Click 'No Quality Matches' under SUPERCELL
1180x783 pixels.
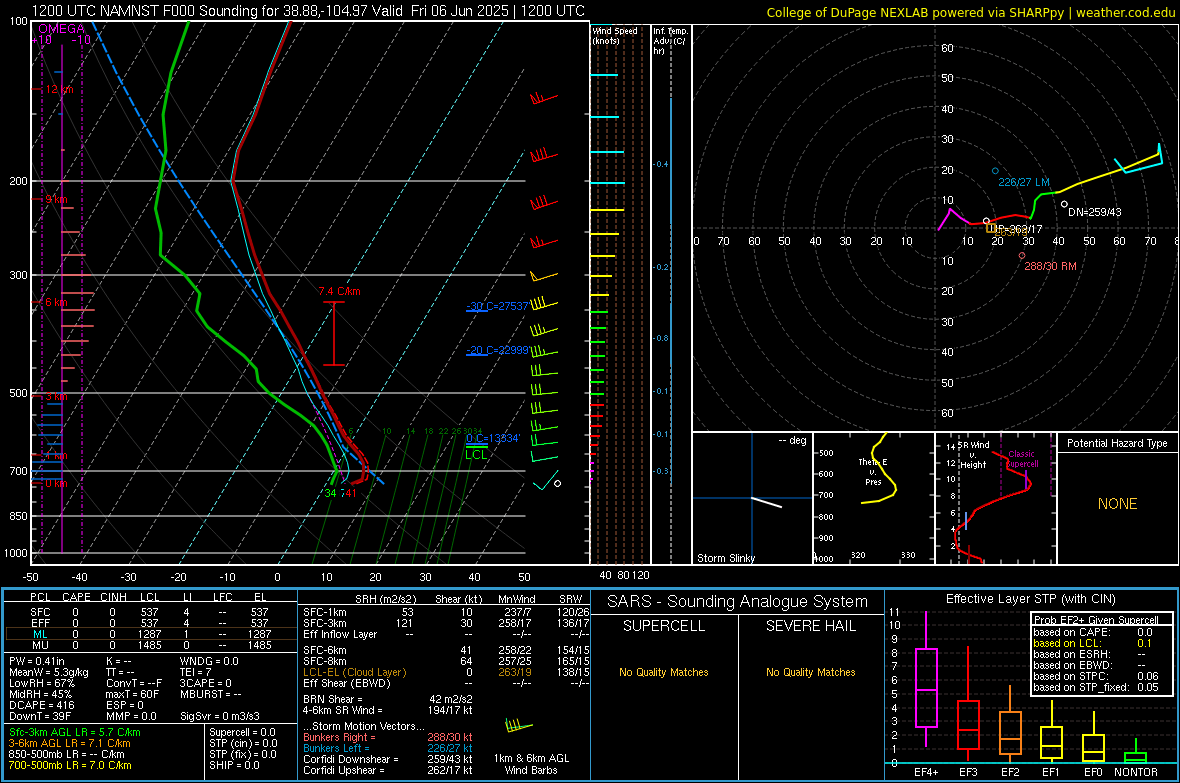click(664, 672)
